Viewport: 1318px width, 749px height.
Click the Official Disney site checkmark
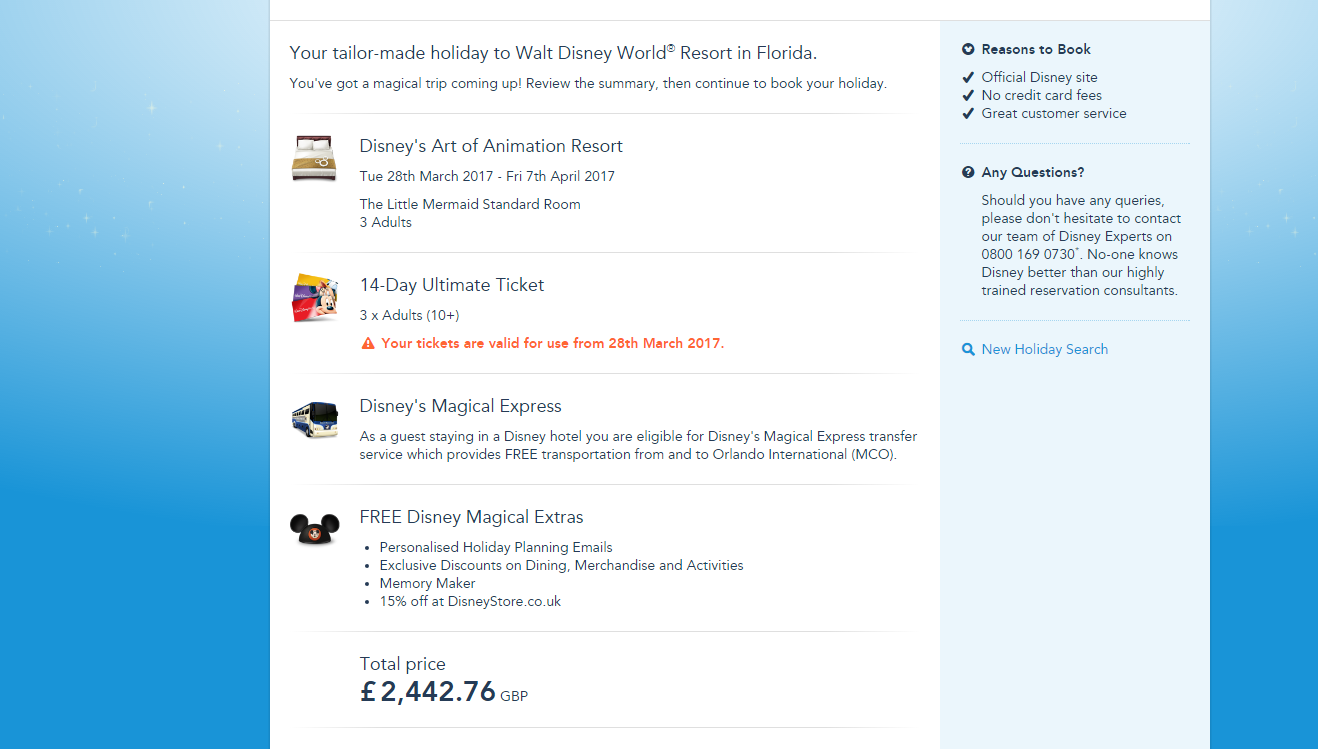(x=968, y=77)
